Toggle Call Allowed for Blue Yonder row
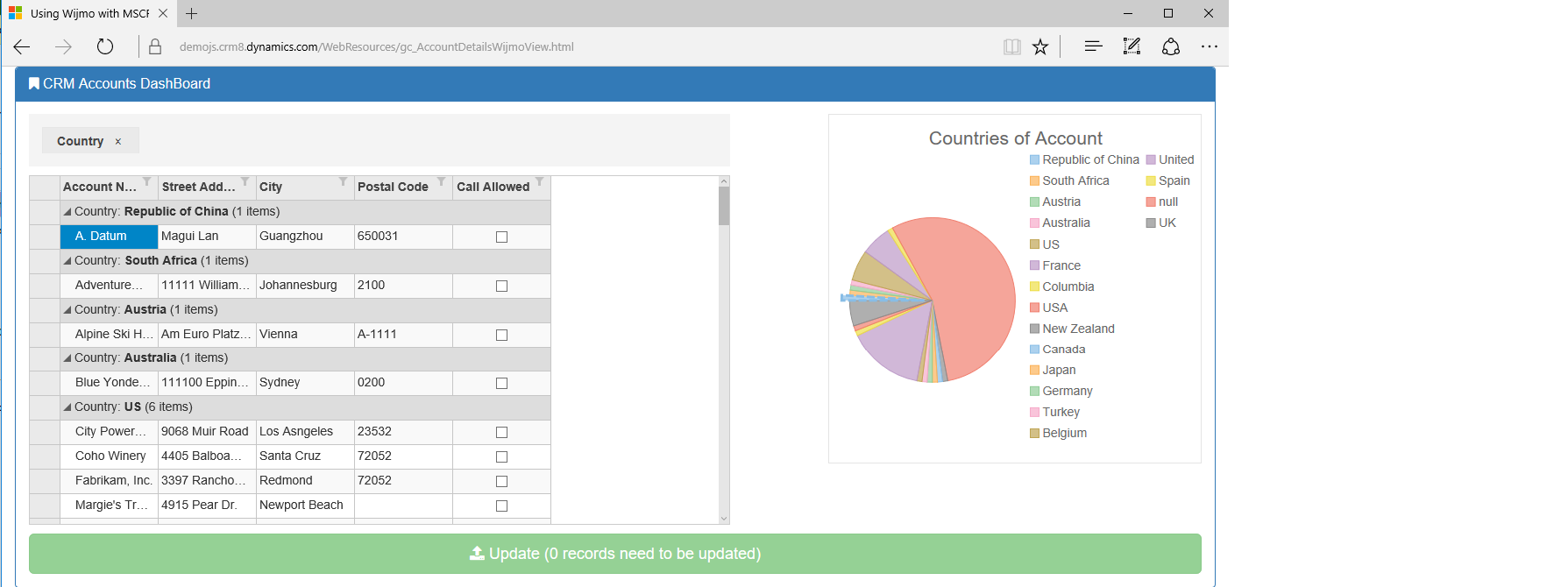Viewport: 1568px width, 587px height. pos(502,383)
